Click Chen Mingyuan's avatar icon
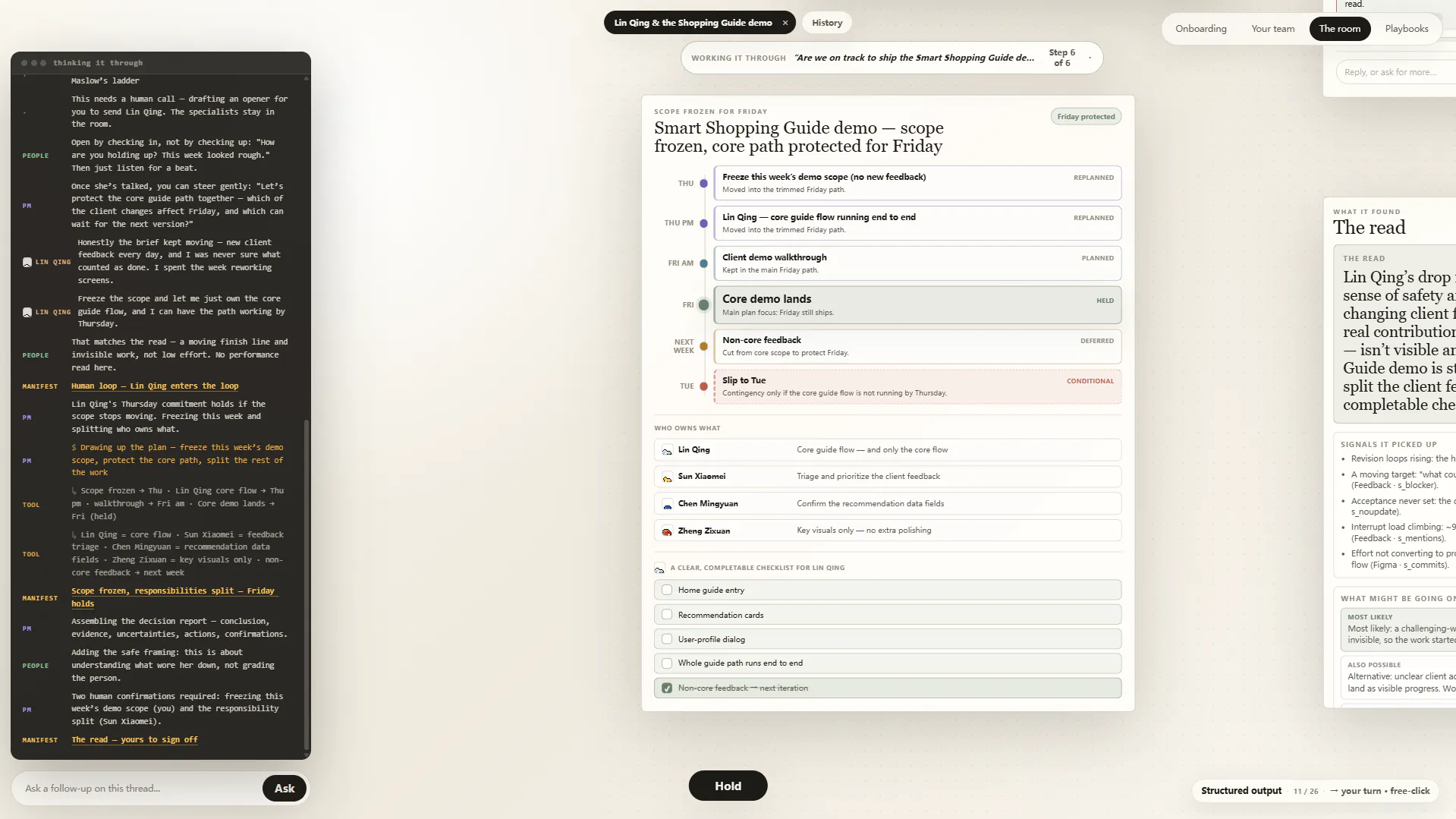Image resolution: width=1456 pixels, height=819 pixels. pyautogui.click(x=667, y=504)
